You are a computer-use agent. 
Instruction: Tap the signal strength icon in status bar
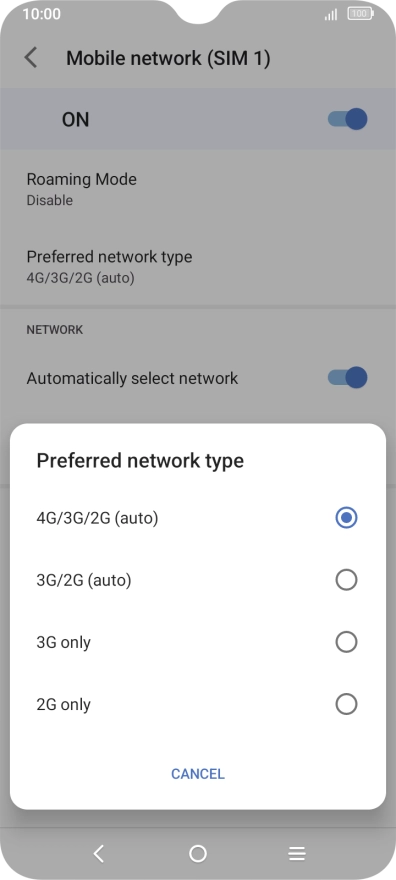point(331,15)
